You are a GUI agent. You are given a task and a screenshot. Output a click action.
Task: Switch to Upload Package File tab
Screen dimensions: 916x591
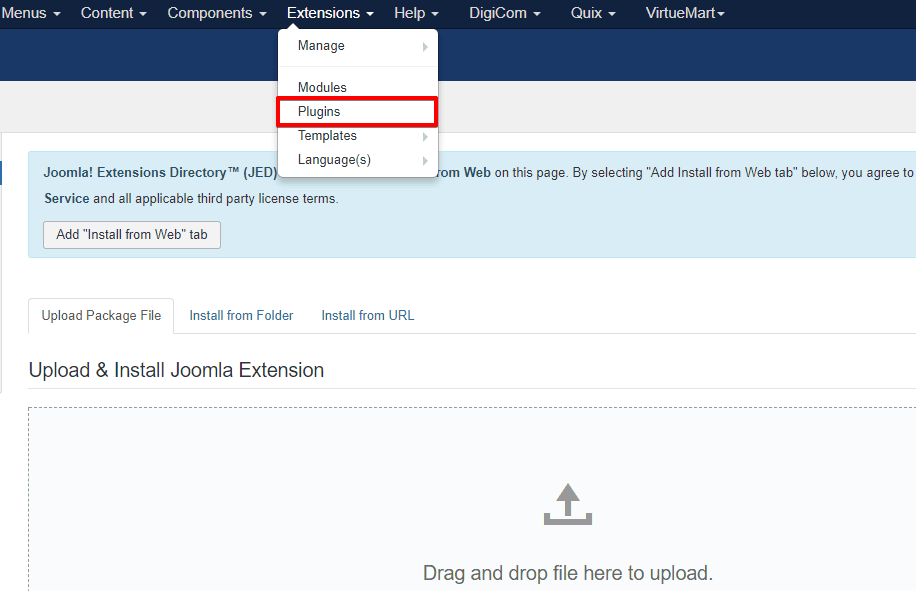(x=101, y=315)
